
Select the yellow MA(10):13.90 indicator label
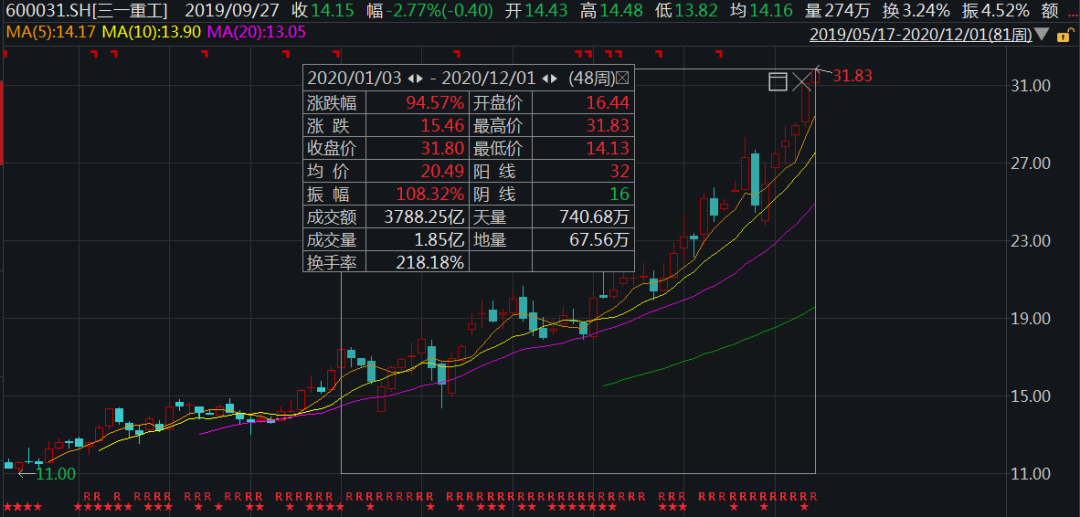tap(144, 32)
